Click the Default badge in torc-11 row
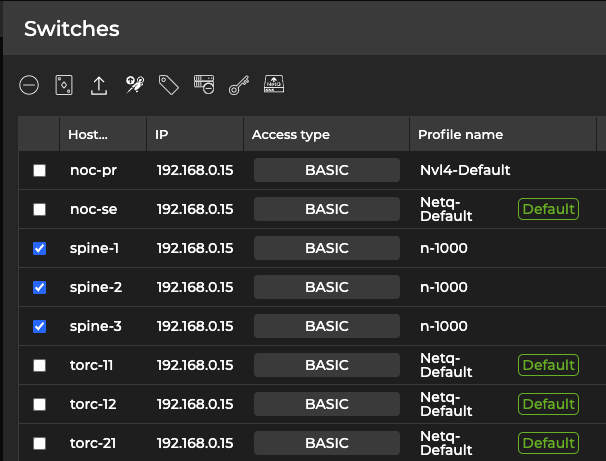This screenshot has width=606, height=461. (x=548, y=365)
